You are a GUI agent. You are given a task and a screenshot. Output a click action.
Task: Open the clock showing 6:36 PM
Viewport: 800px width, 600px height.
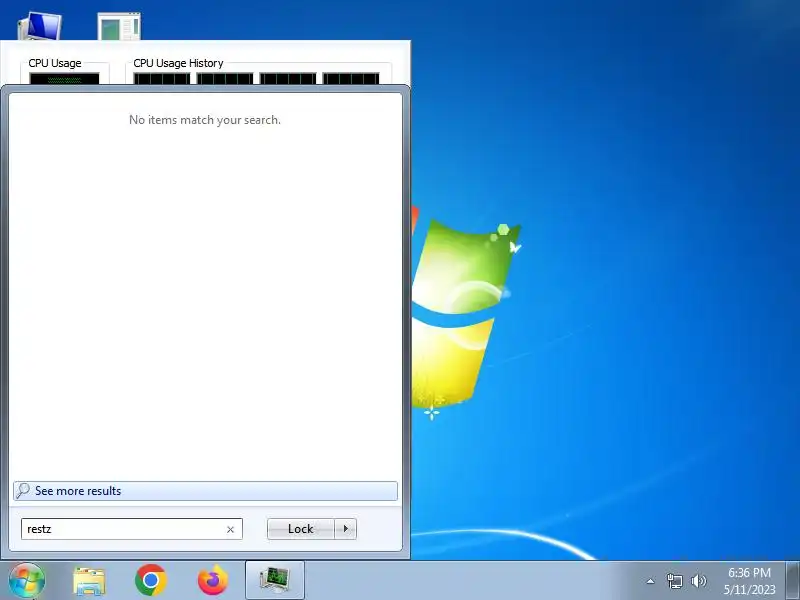pyautogui.click(x=749, y=581)
